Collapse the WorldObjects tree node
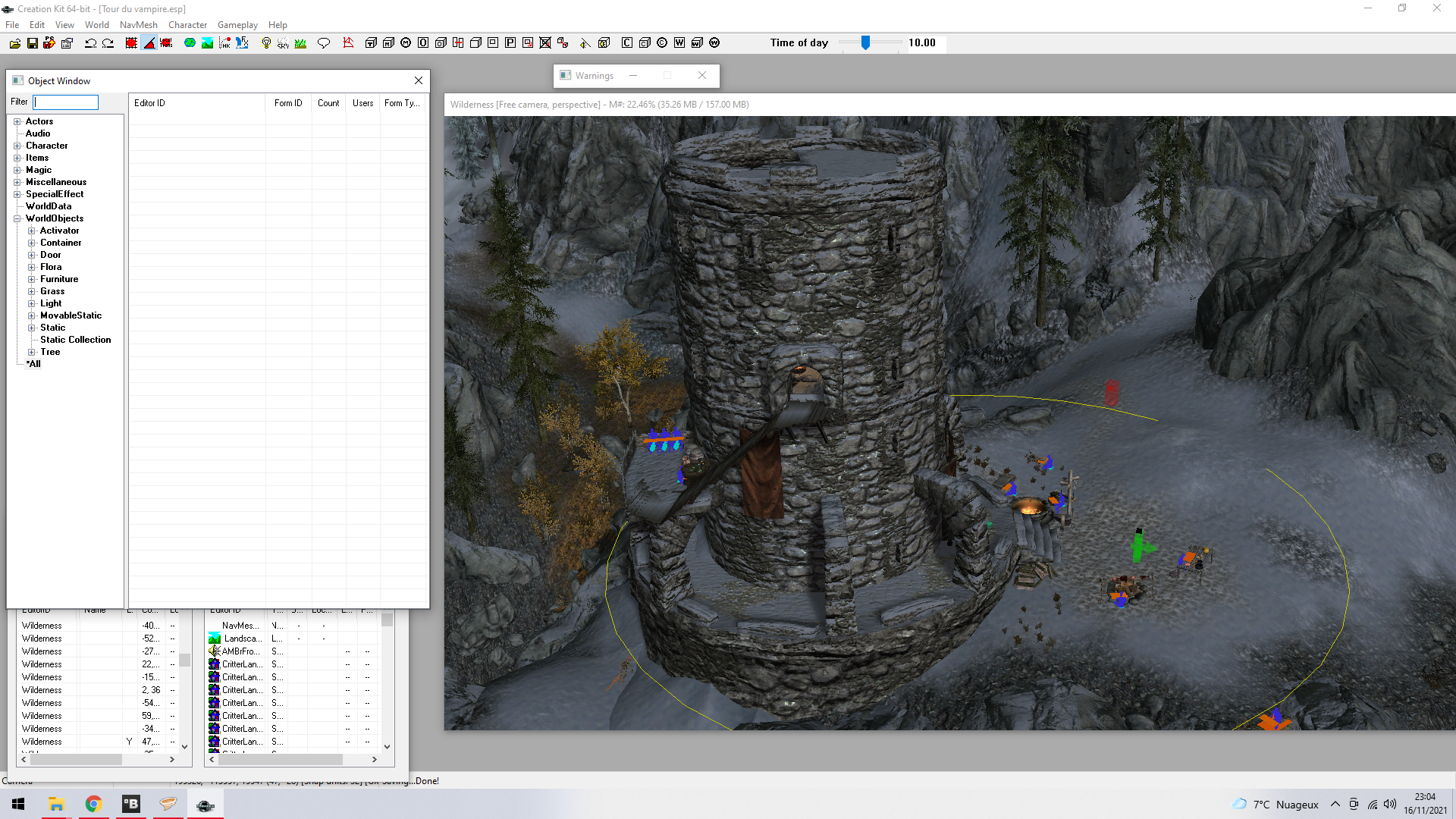This screenshot has width=1456, height=819. [17, 218]
